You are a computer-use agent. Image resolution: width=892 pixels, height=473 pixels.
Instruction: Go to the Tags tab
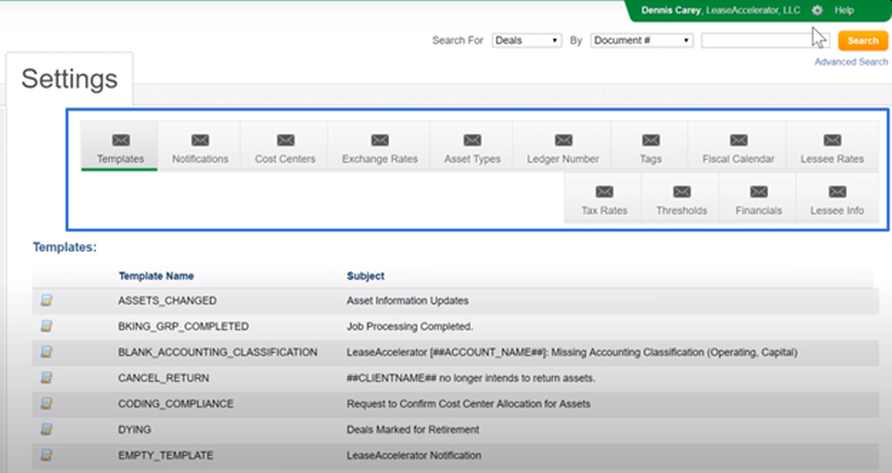[x=650, y=148]
